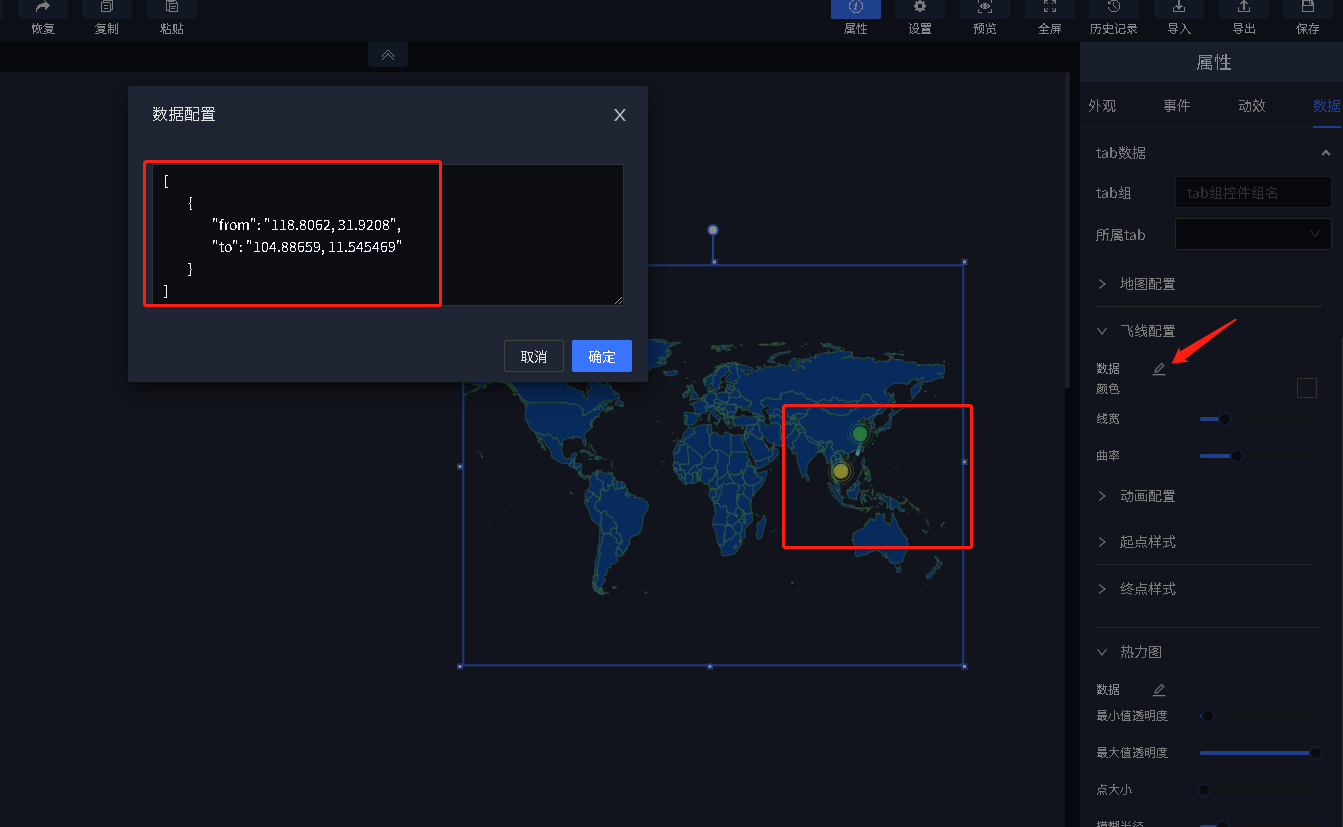Screen dimensions: 1343x827
Task: Edit the 热力图 data with pencil icon
Action: coord(1159,690)
